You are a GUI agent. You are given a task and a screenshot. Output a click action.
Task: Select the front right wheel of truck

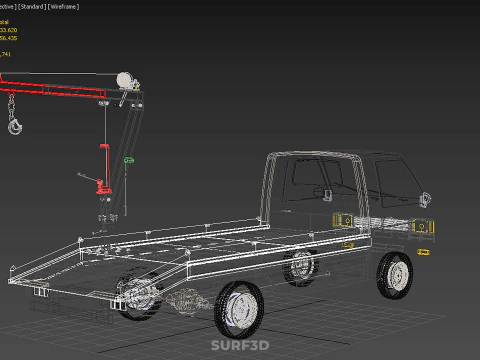(395, 276)
